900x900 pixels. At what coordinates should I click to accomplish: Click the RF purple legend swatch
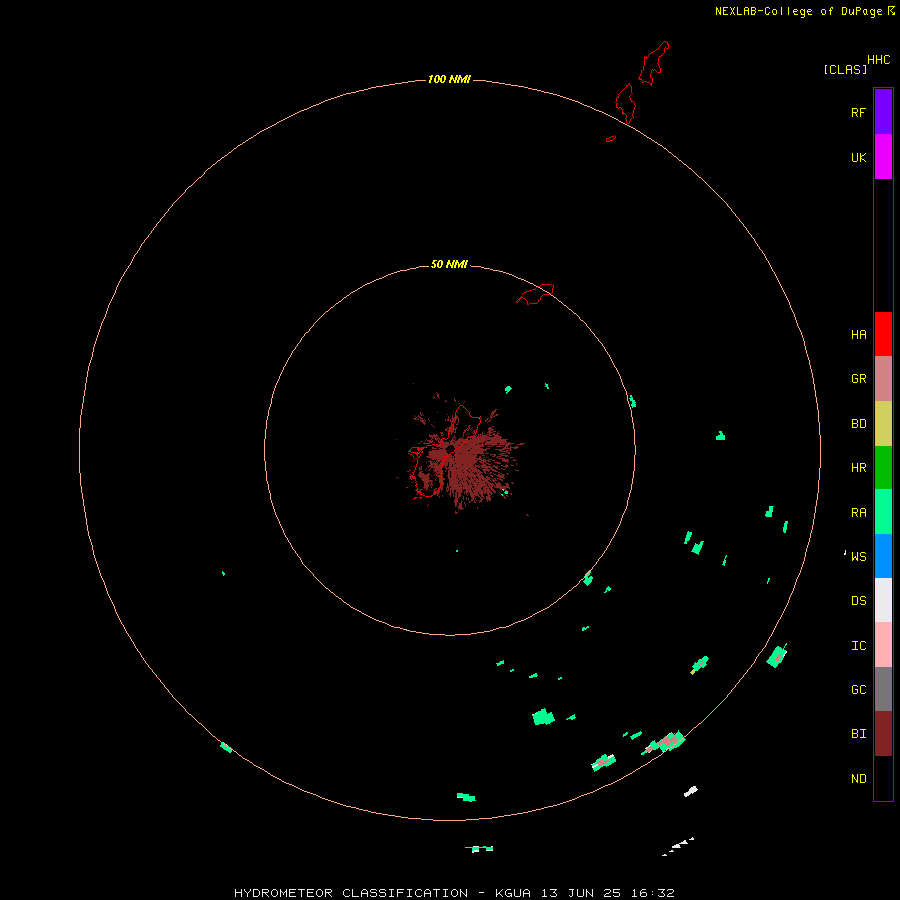883,112
